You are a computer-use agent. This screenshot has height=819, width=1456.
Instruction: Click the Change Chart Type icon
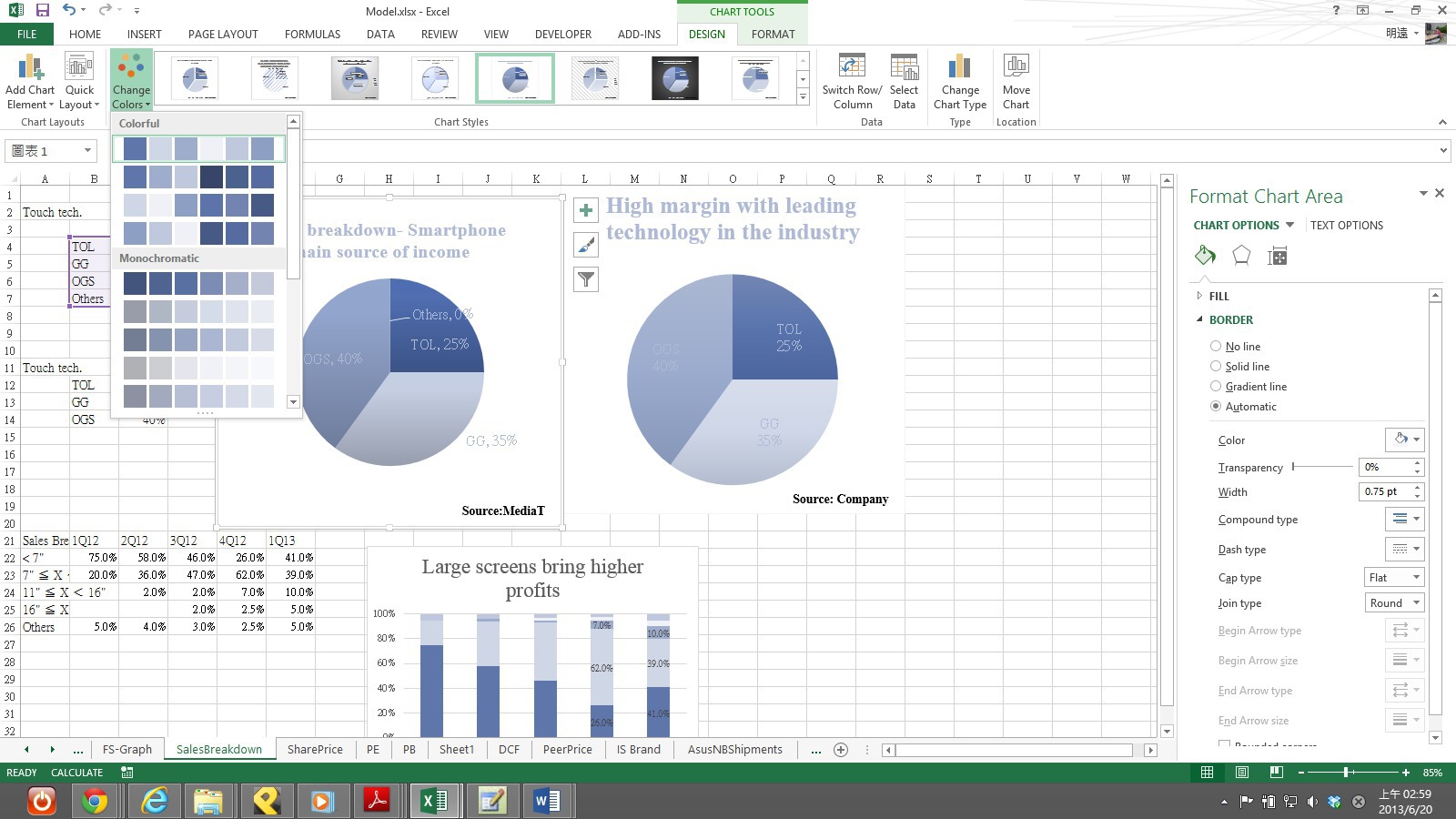(959, 69)
